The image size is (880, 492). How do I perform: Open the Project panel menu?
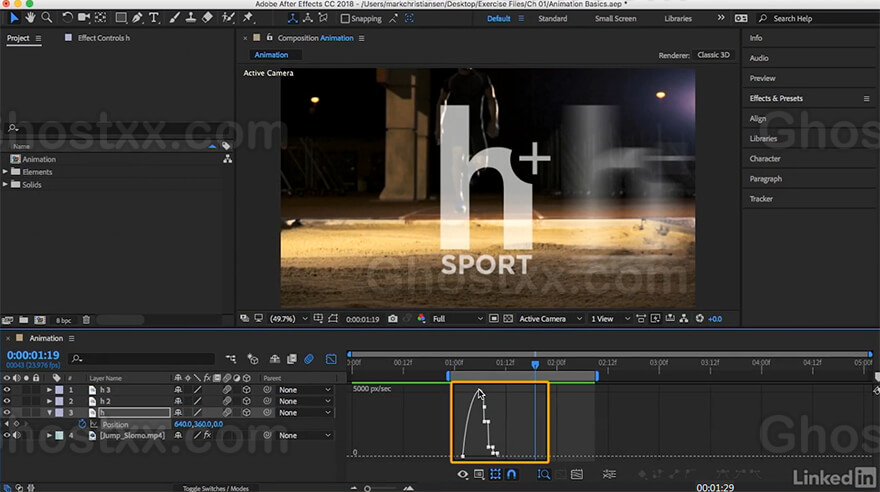point(38,38)
